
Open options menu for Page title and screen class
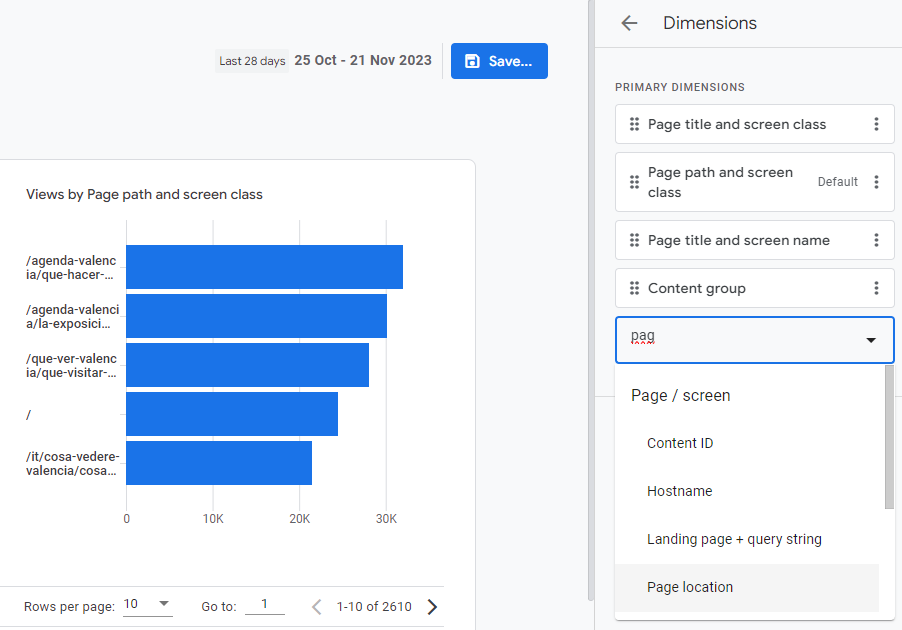[876, 125]
